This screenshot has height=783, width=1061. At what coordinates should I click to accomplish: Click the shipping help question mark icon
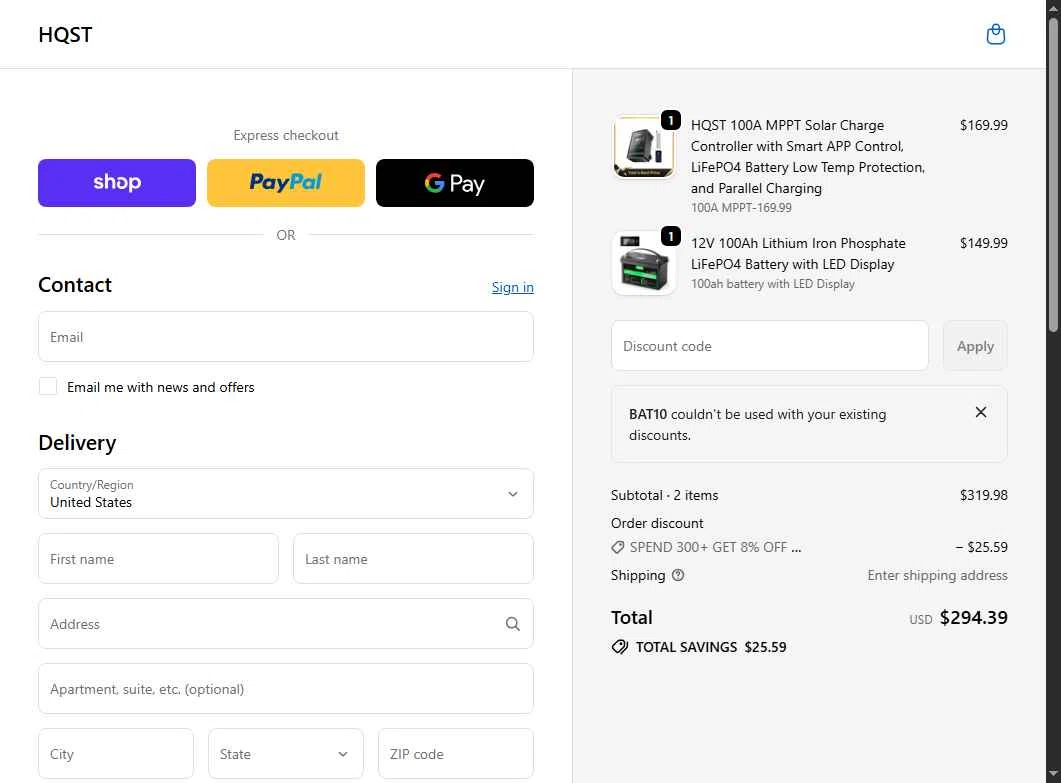pos(678,575)
